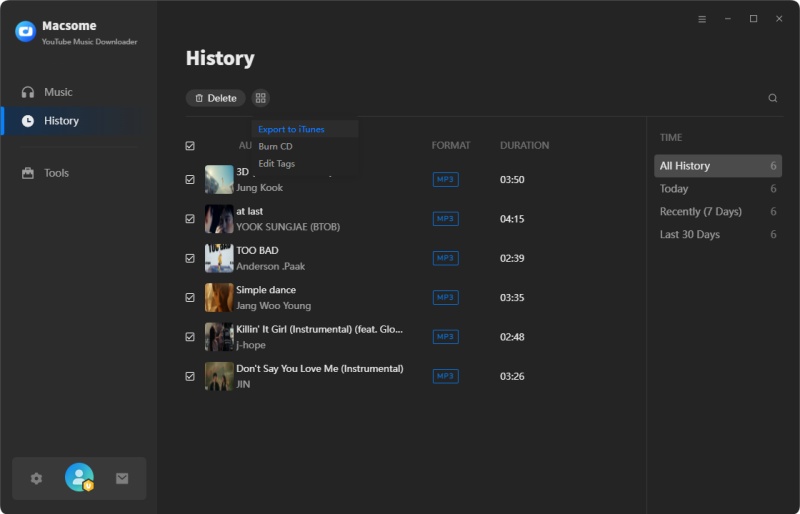This screenshot has width=800, height=514.
Task: Filter by Last 30 Days
Action: [718, 235]
